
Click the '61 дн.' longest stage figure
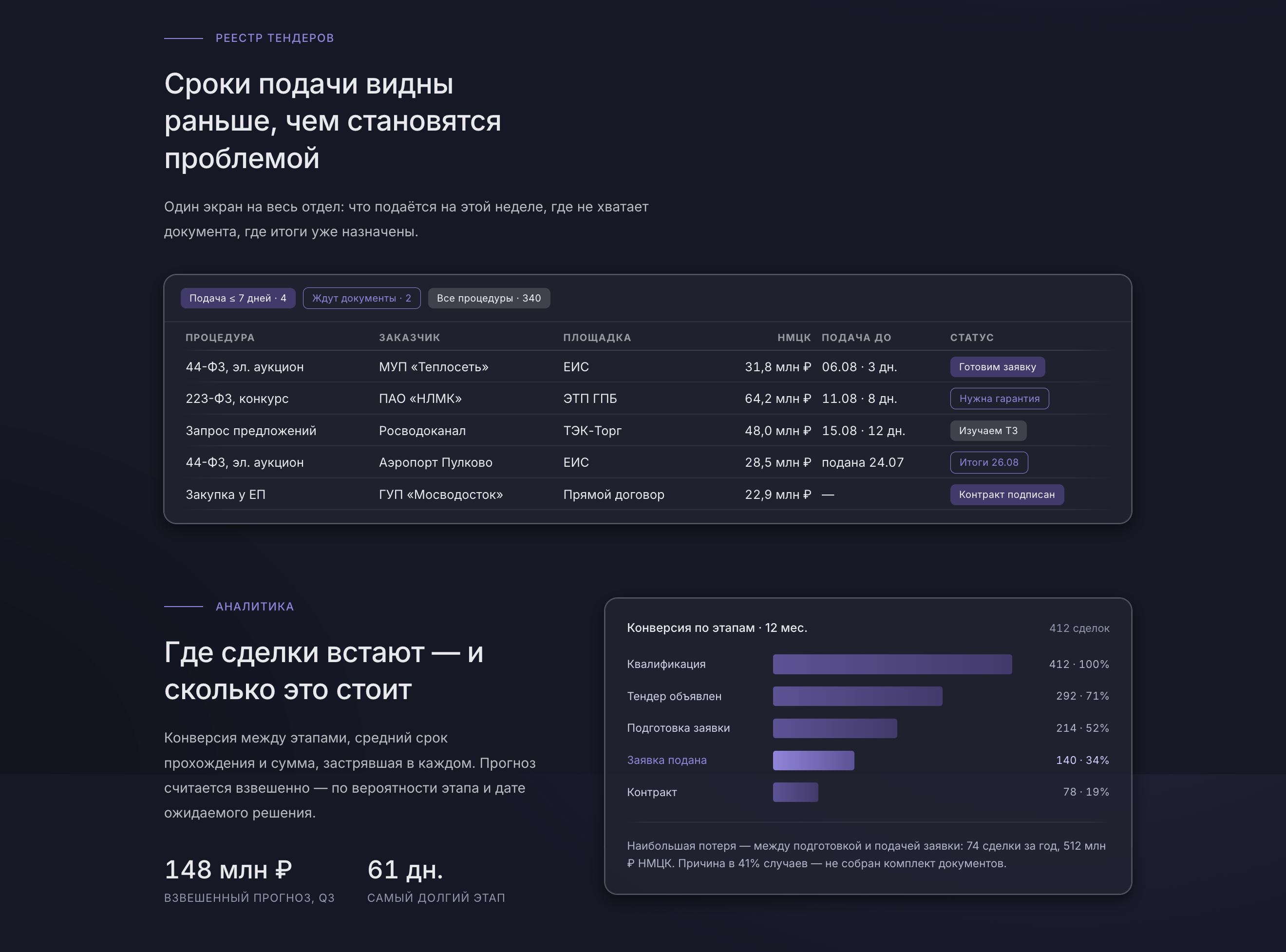(x=405, y=870)
